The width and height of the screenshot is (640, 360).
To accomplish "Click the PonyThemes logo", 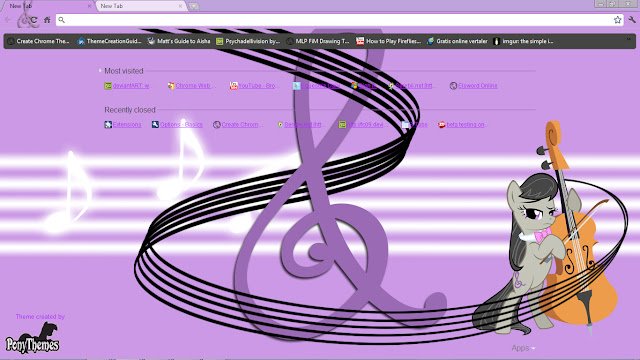I will tap(32, 338).
